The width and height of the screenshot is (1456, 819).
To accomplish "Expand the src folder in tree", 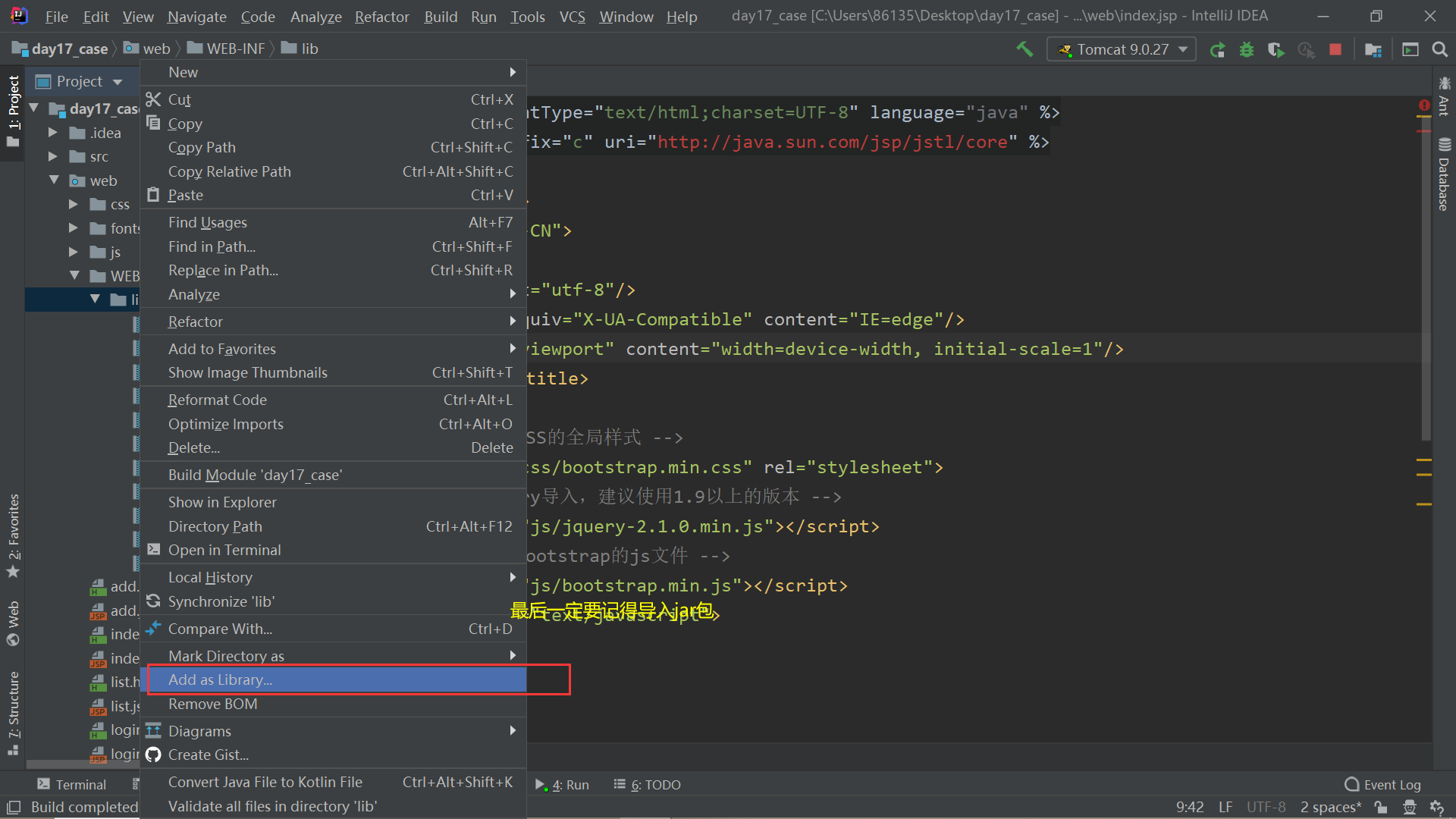I will 53,156.
